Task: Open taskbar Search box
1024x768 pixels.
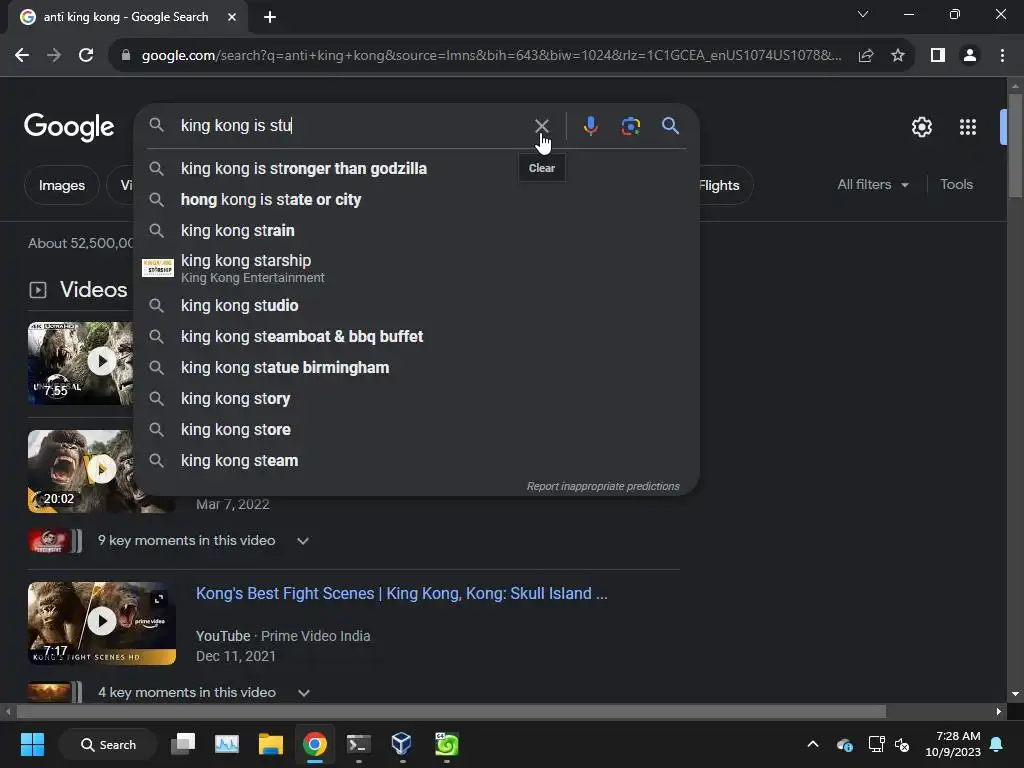Action: pyautogui.click(x=108, y=744)
